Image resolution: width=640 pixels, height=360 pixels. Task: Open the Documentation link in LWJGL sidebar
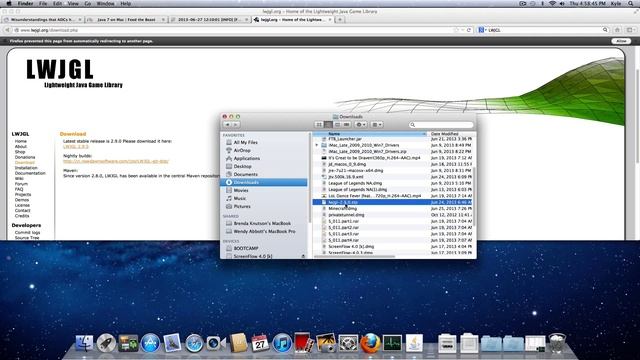[x=30, y=173]
